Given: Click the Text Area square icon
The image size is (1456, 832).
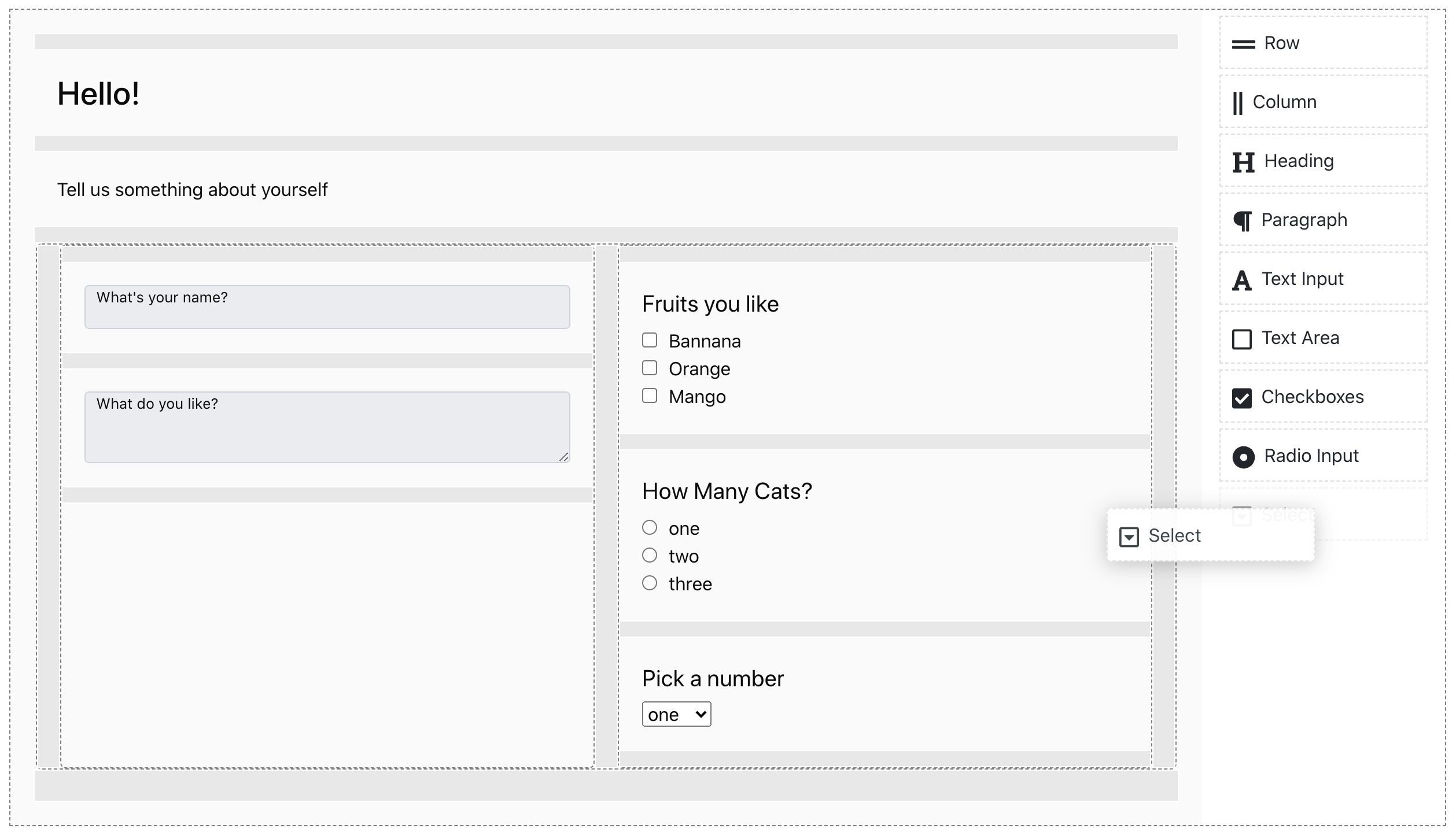Looking at the screenshot, I should coord(1241,339).
